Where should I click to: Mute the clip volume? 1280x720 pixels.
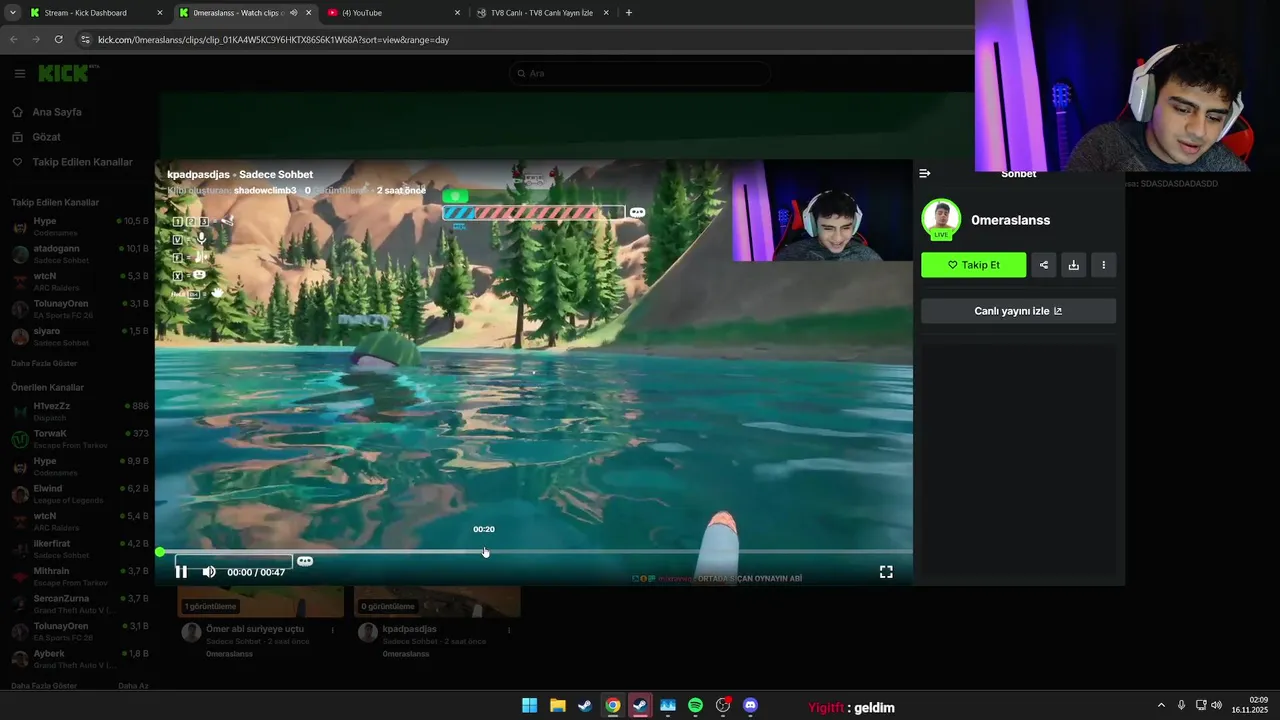[209, 572]
